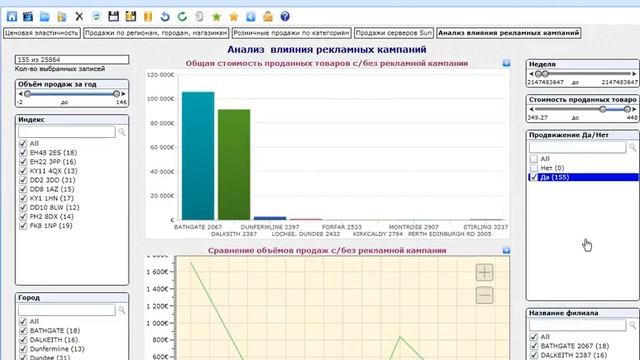The image size is (640, 360).
Task: Toggle the FK8 1NP (19) checkbox
Action: [23, 226]
